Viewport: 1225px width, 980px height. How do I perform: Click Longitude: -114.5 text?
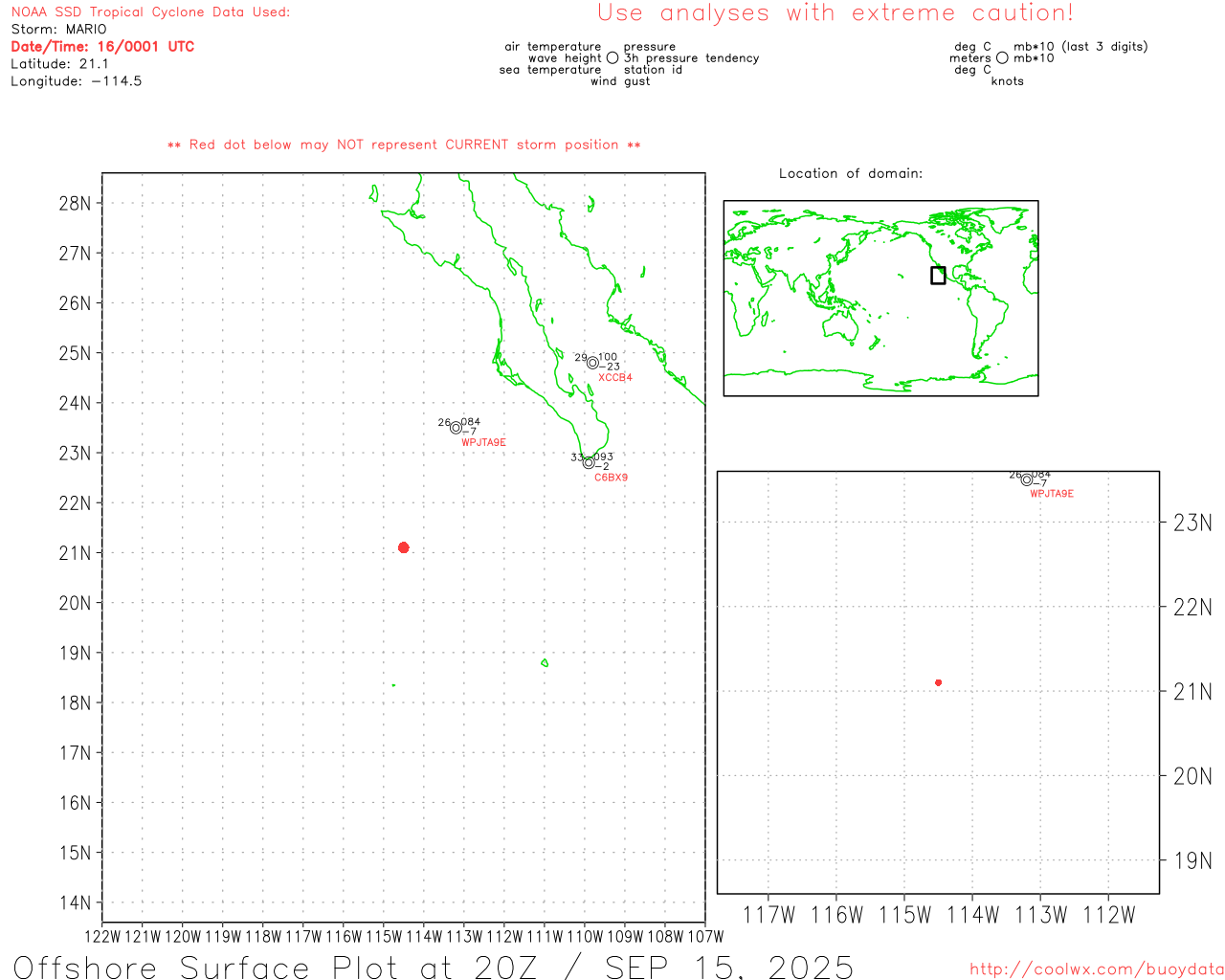77,81
